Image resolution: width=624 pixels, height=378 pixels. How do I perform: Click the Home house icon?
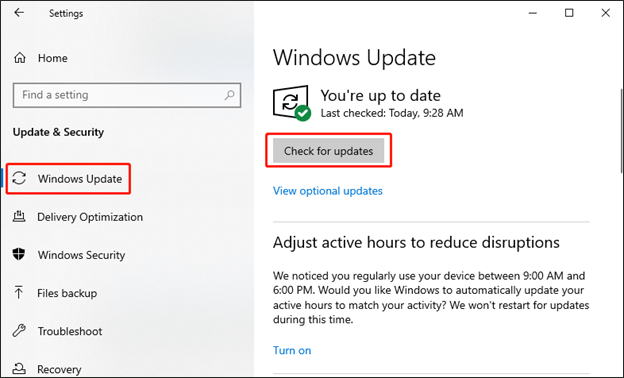20,58
